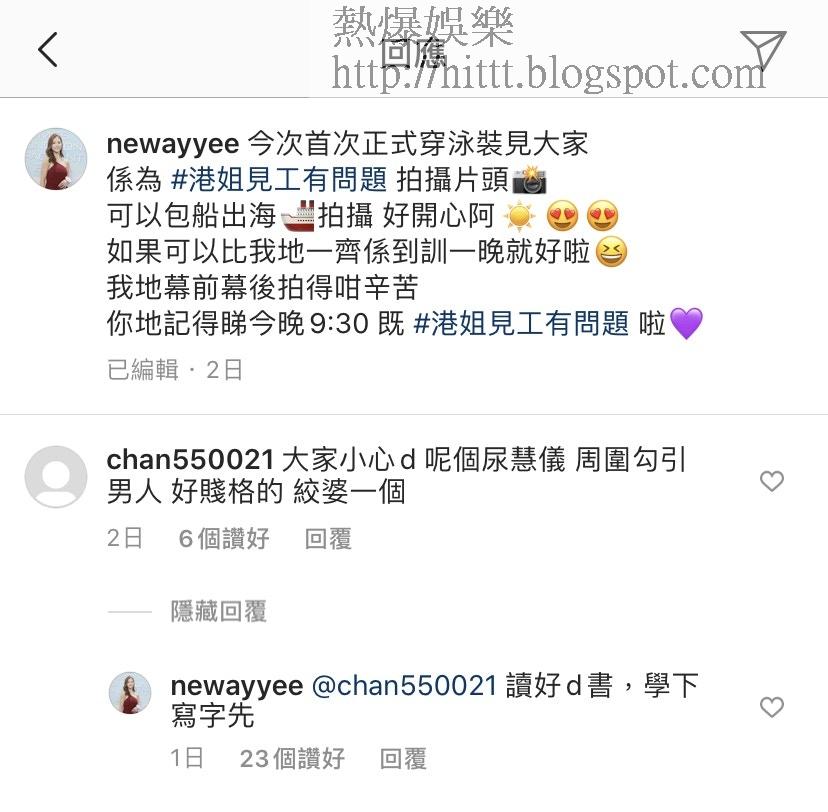
Task: Like chan550021's comment with heart icon
Action: click(771, 481)
